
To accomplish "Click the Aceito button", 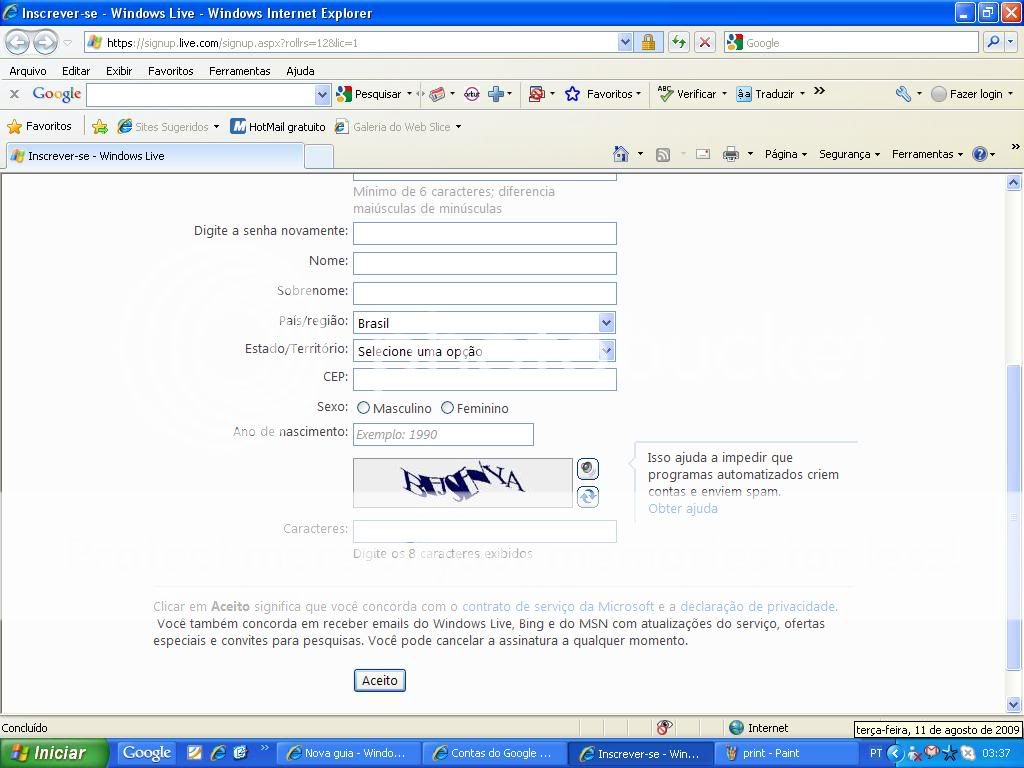I will (x=379, y=680).
